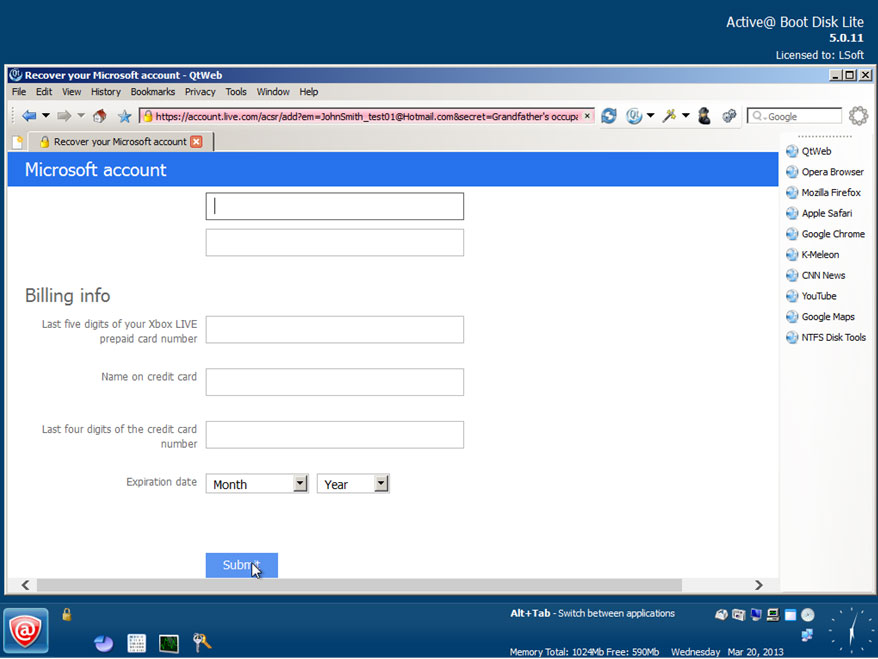
Task: Reload the page with the refresh icon
Action: coord(609,116)
